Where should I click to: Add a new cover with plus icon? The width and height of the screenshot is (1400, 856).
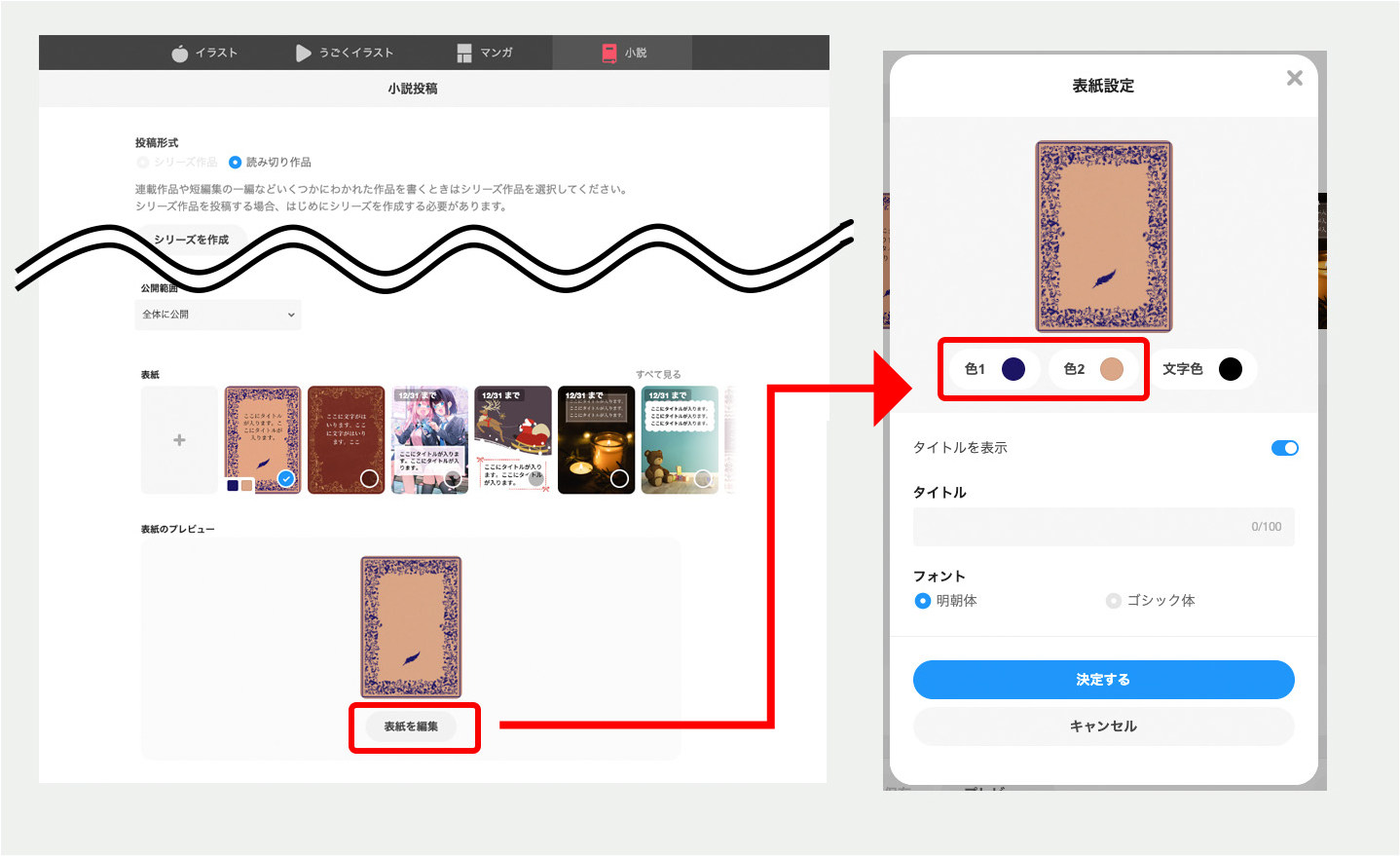click(x=179, y=440)
